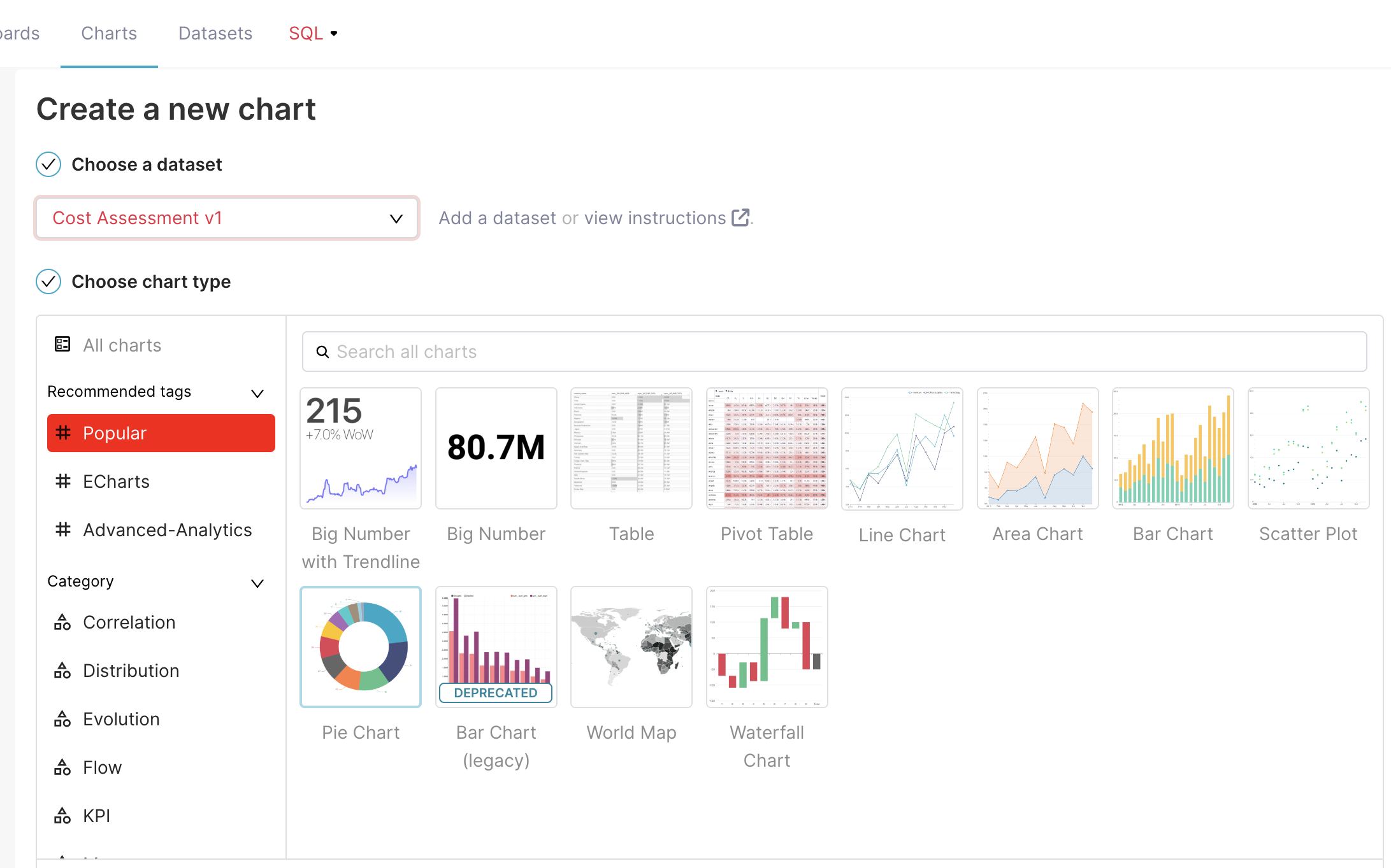The height and width of the screenshot is (868, 1391).
Task: Switch to the Datasets tab
Action: pos(215,33)
